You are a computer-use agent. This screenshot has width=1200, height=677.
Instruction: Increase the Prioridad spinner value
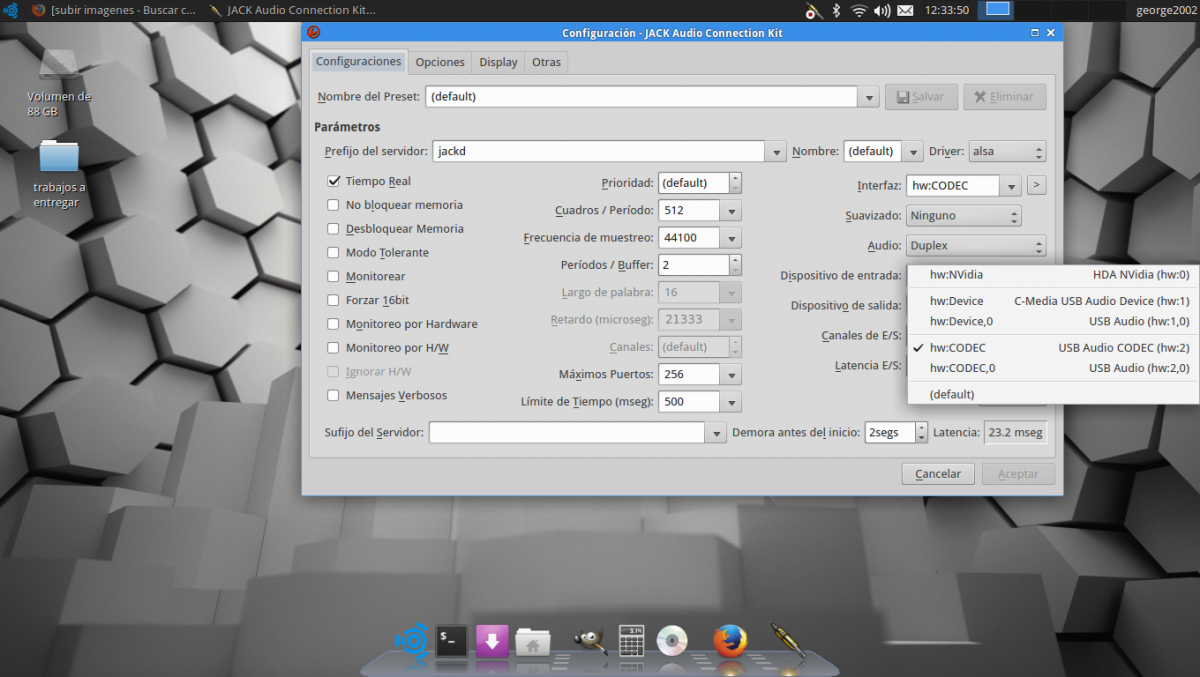(x=735, y=178)
